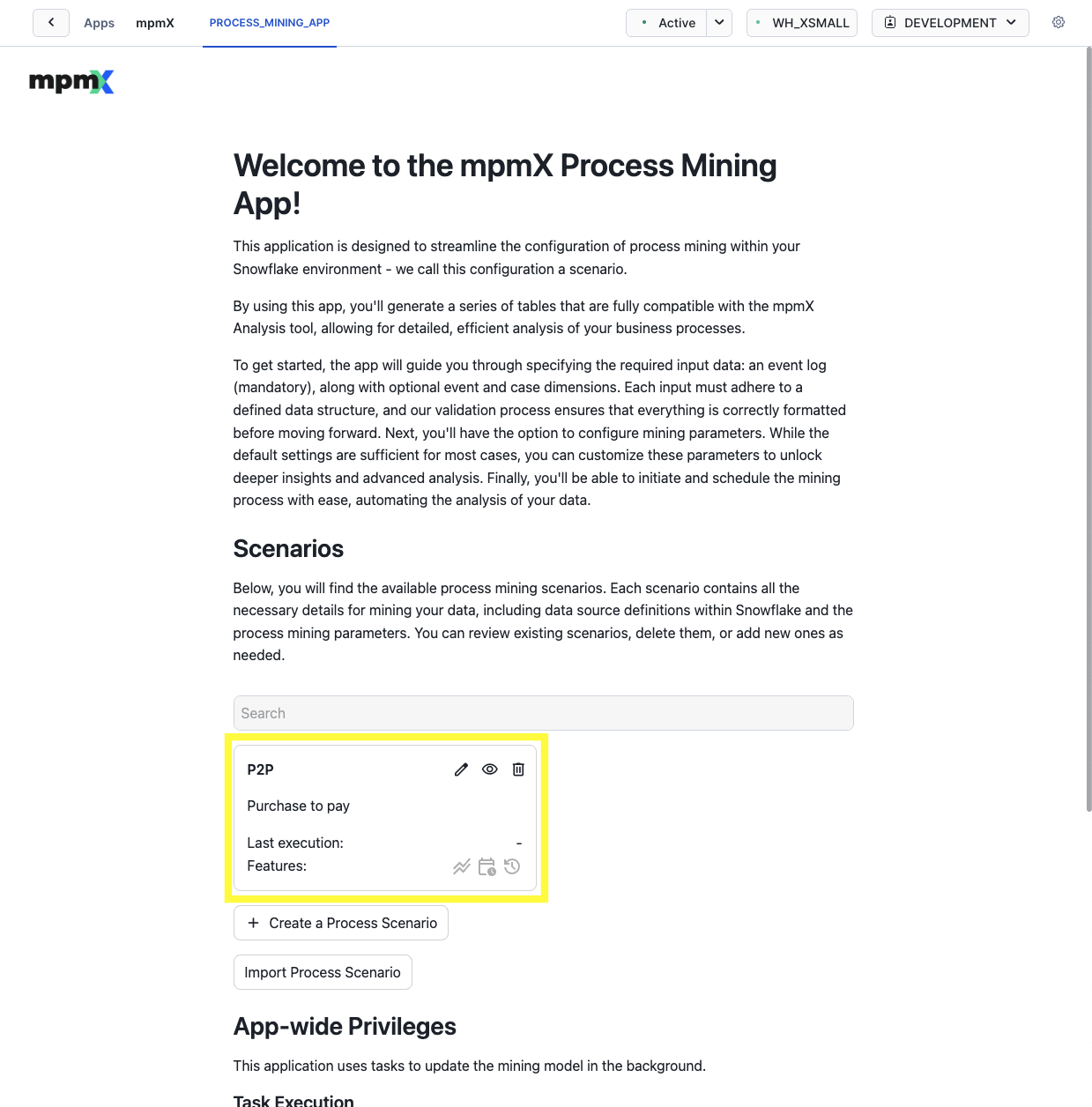The height and width of the screenshot is (1107, 1092).
Task: Open the settings gear in the top bar
Action: click(1059, 23)
